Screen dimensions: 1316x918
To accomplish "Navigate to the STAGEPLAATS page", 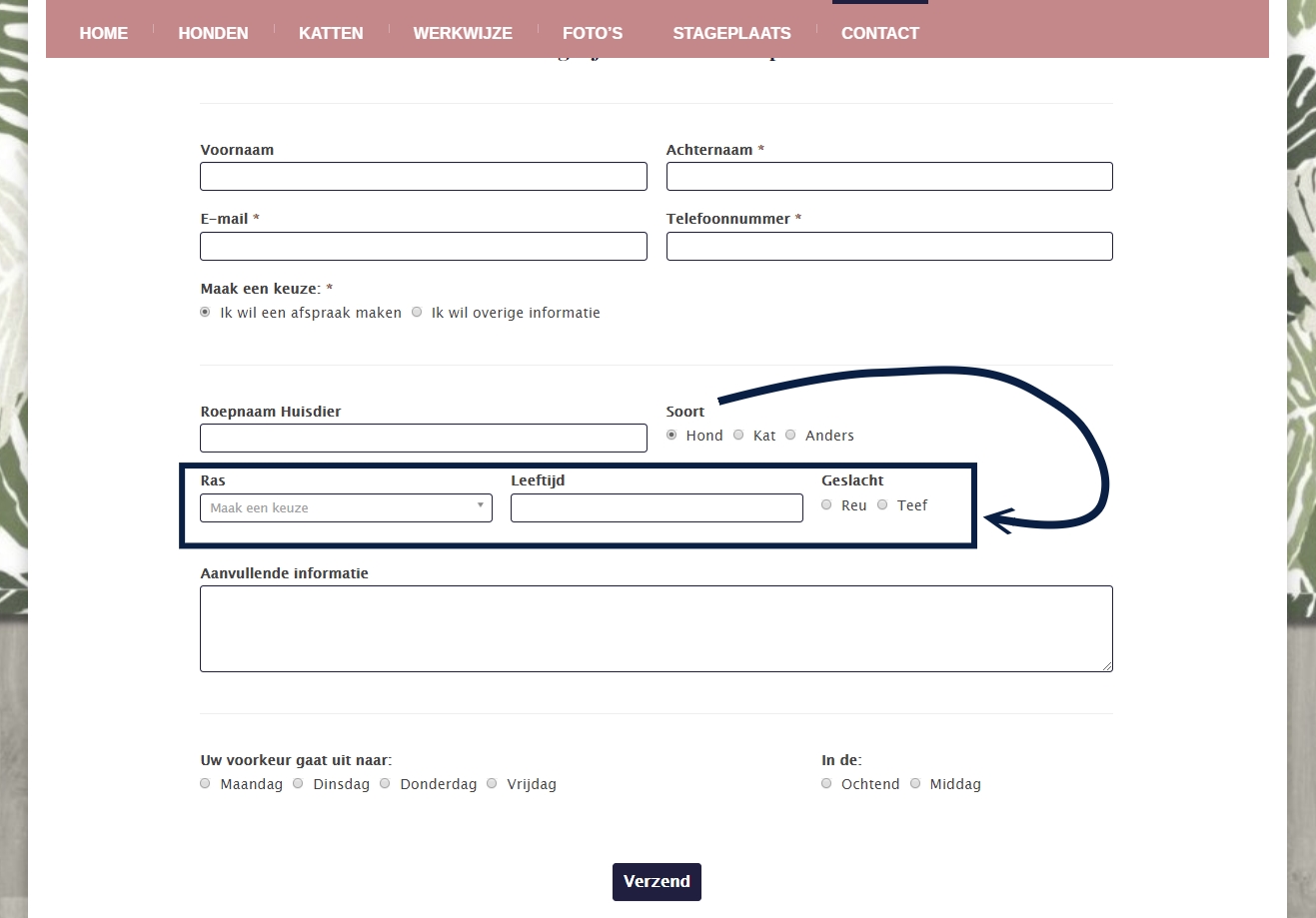I will (731, 33).
